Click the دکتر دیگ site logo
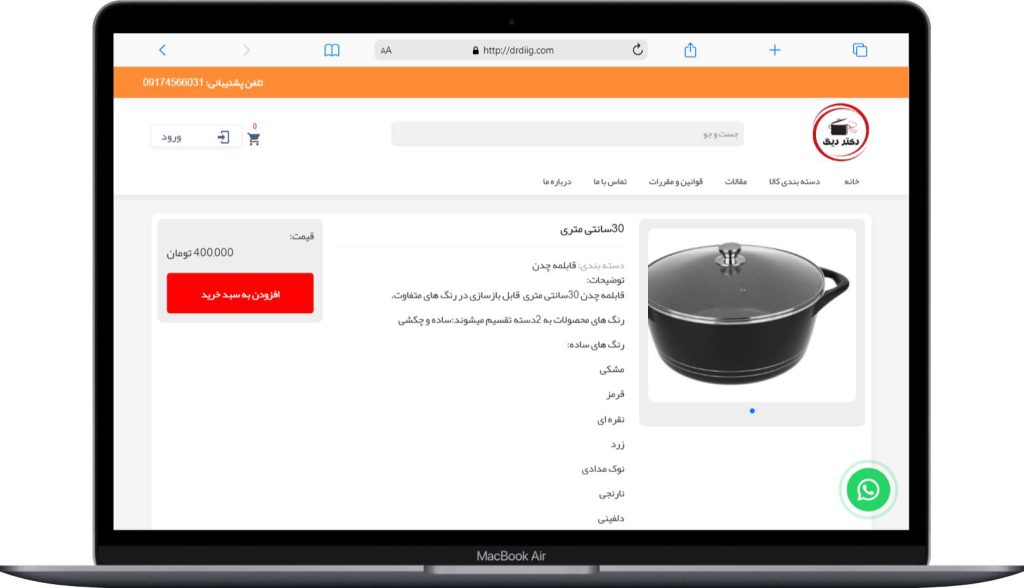 [840, 133]
